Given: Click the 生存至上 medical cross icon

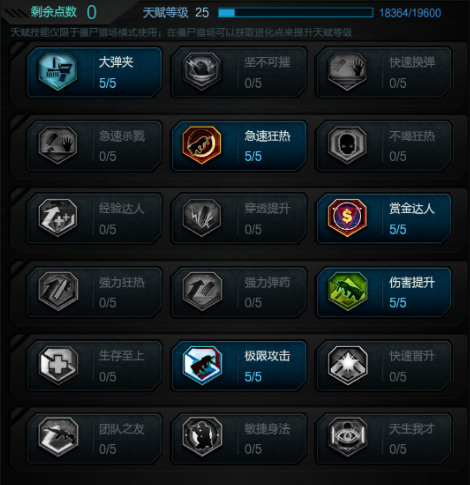Looking at the screenshot, I should coord(58,365).
